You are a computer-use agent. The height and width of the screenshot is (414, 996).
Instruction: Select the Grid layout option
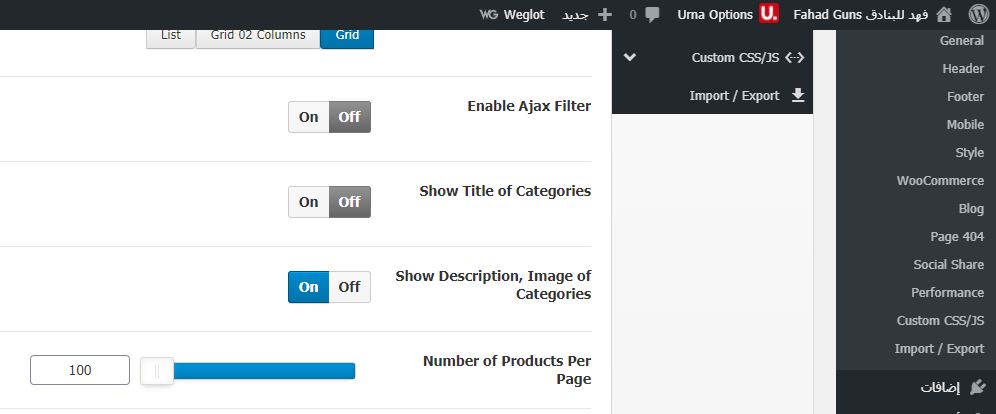[347, 36]
